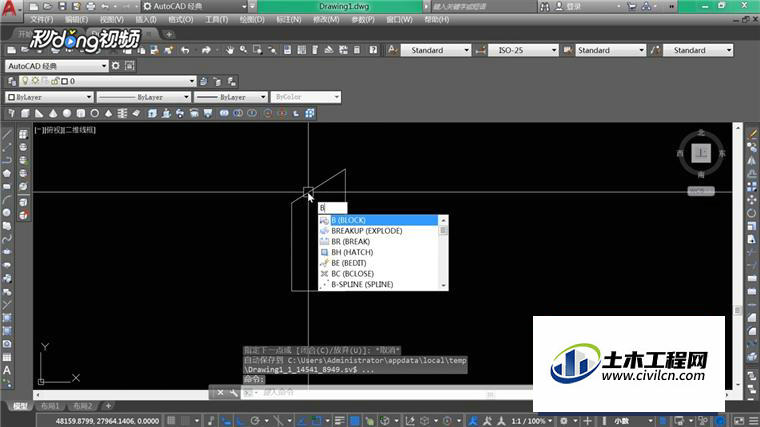
Task: Click the Plot/Print icon in quick access toolbar
Action: [91, 6]
